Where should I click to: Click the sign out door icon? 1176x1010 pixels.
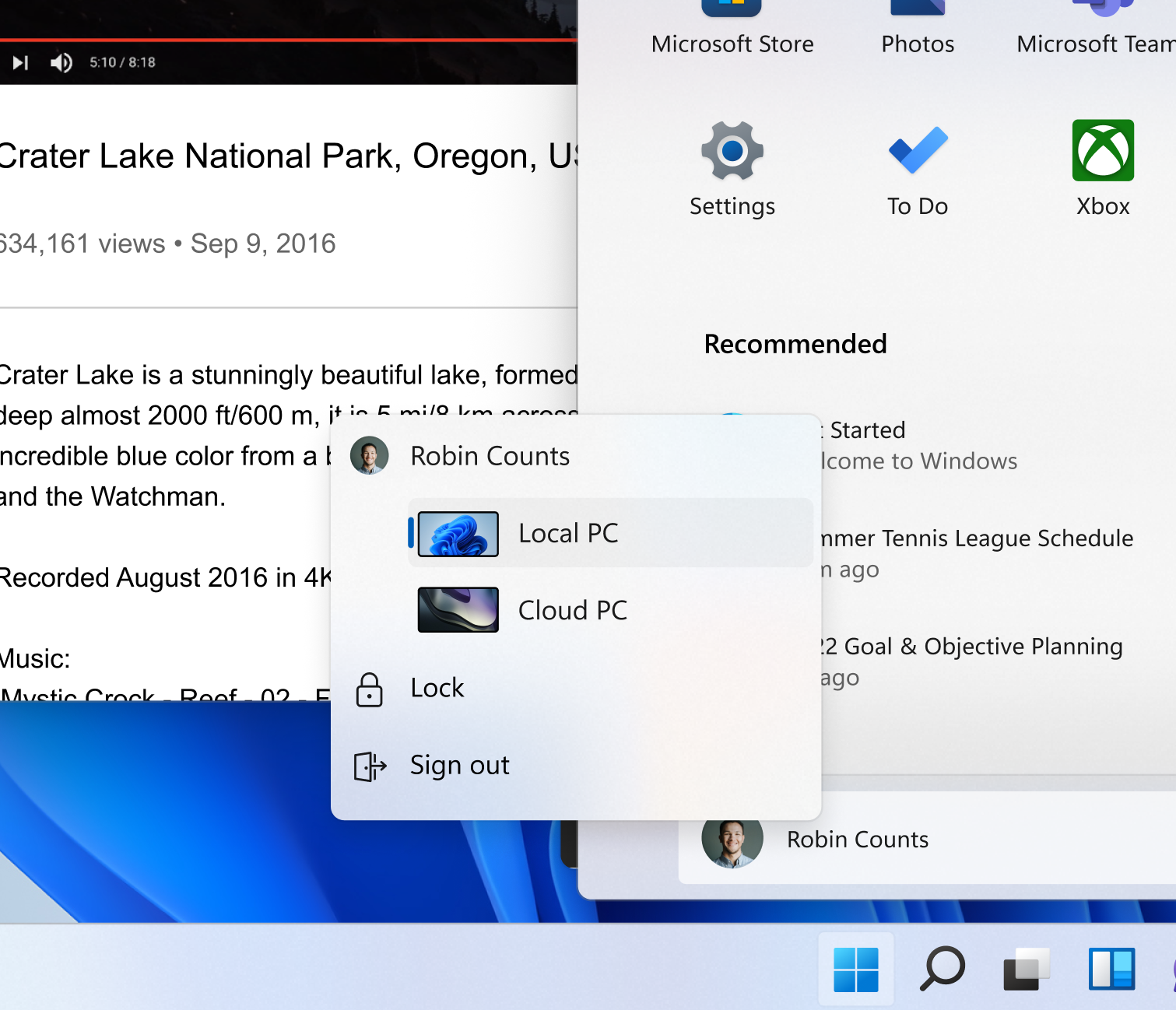370,766
